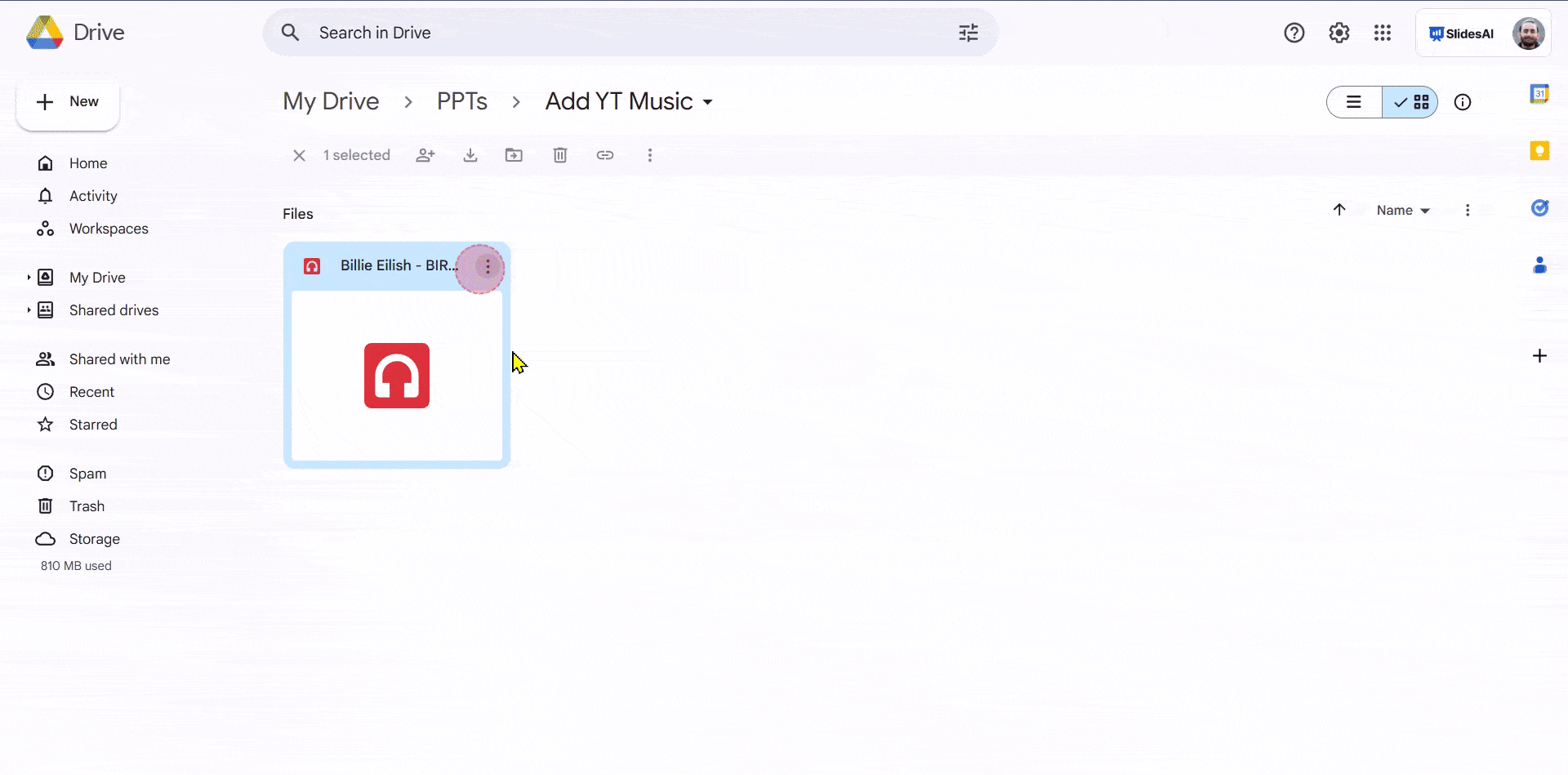Keep grid view layout enabled
1568x775 pixels.
[1411, 102]
